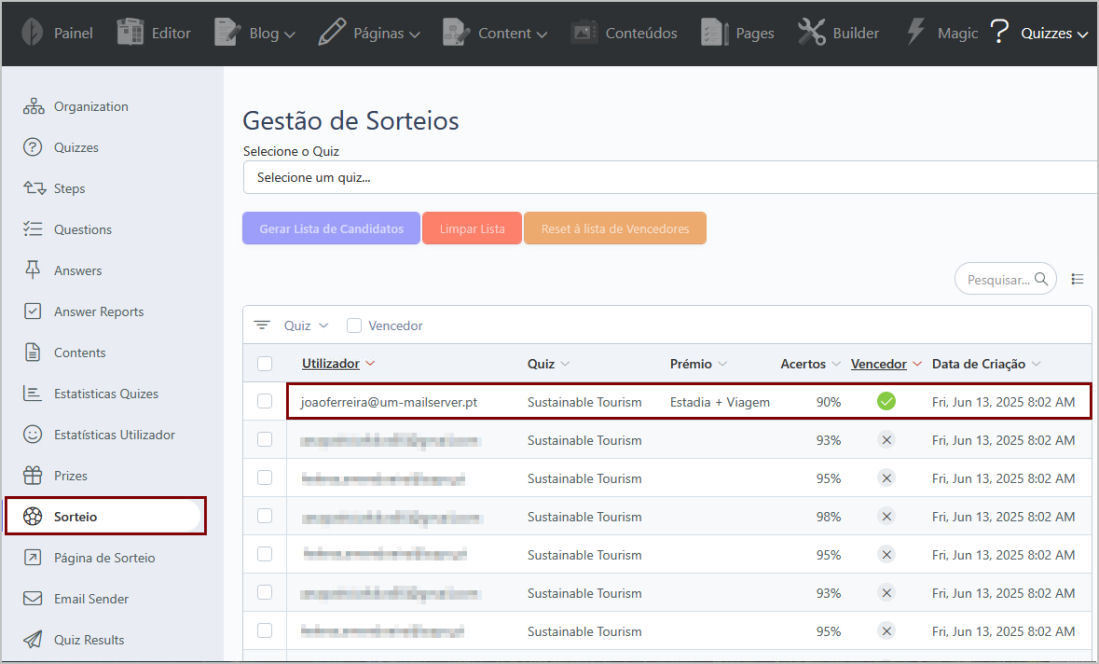Click the Sorteio ball icon
This screenshot has width=1099, height=664.
[x=33, y=516]
